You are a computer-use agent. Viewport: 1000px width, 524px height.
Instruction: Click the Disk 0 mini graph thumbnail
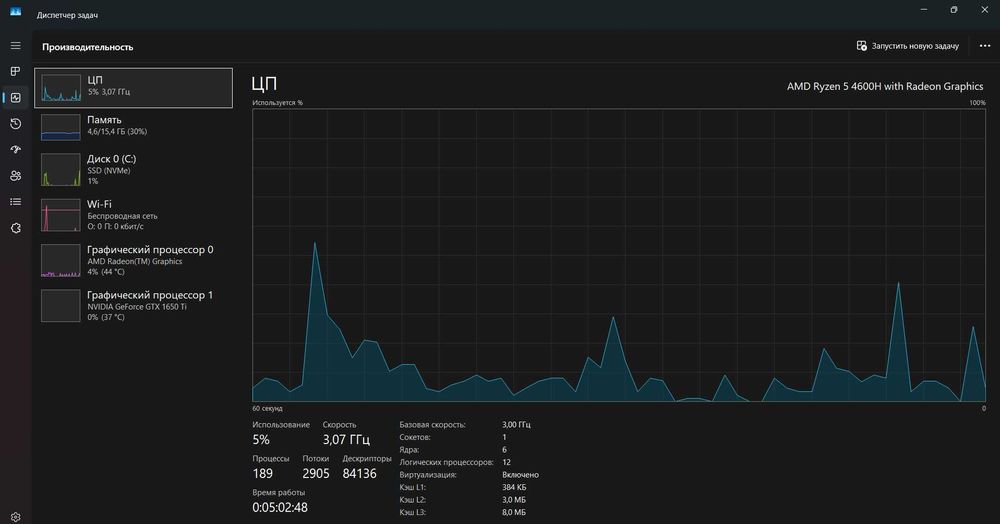coord(61,170)
